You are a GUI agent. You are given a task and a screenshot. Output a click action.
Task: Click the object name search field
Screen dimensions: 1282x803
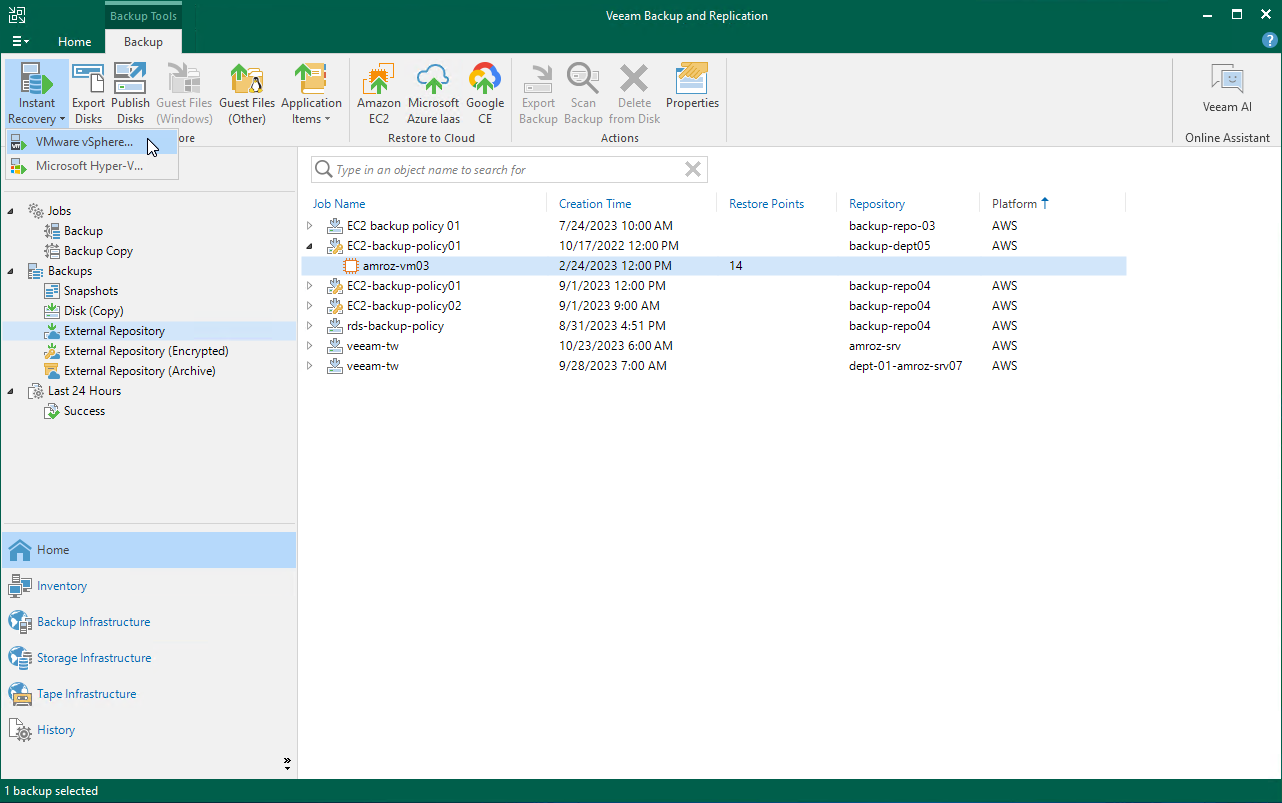(505, 170)
